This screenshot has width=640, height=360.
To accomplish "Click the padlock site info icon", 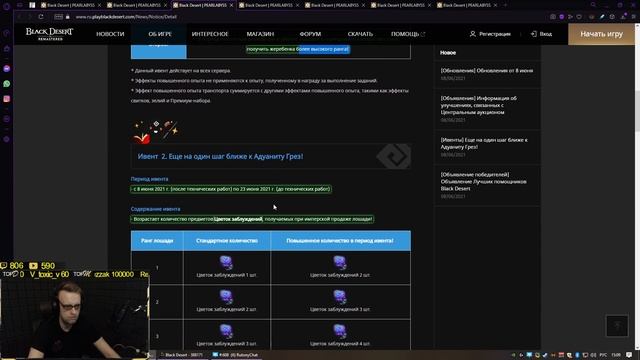I will coord(68,17).
